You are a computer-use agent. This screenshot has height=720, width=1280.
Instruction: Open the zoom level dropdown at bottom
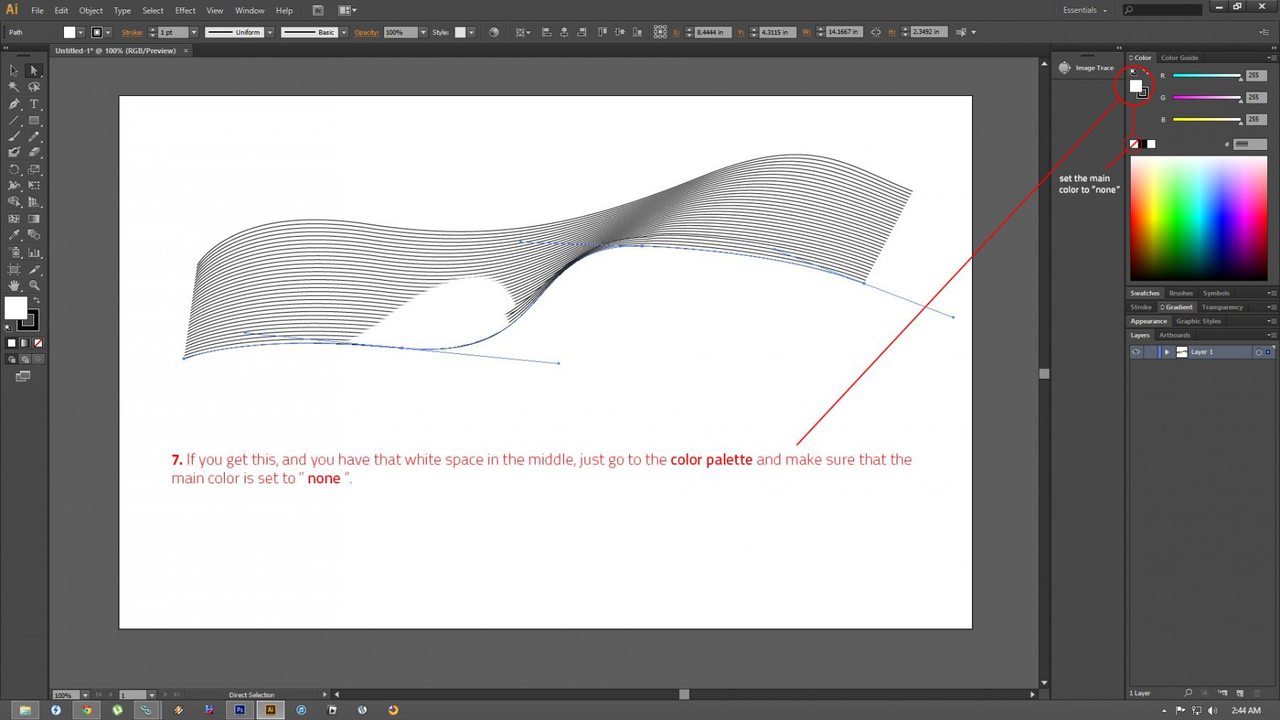pos(84,694)
